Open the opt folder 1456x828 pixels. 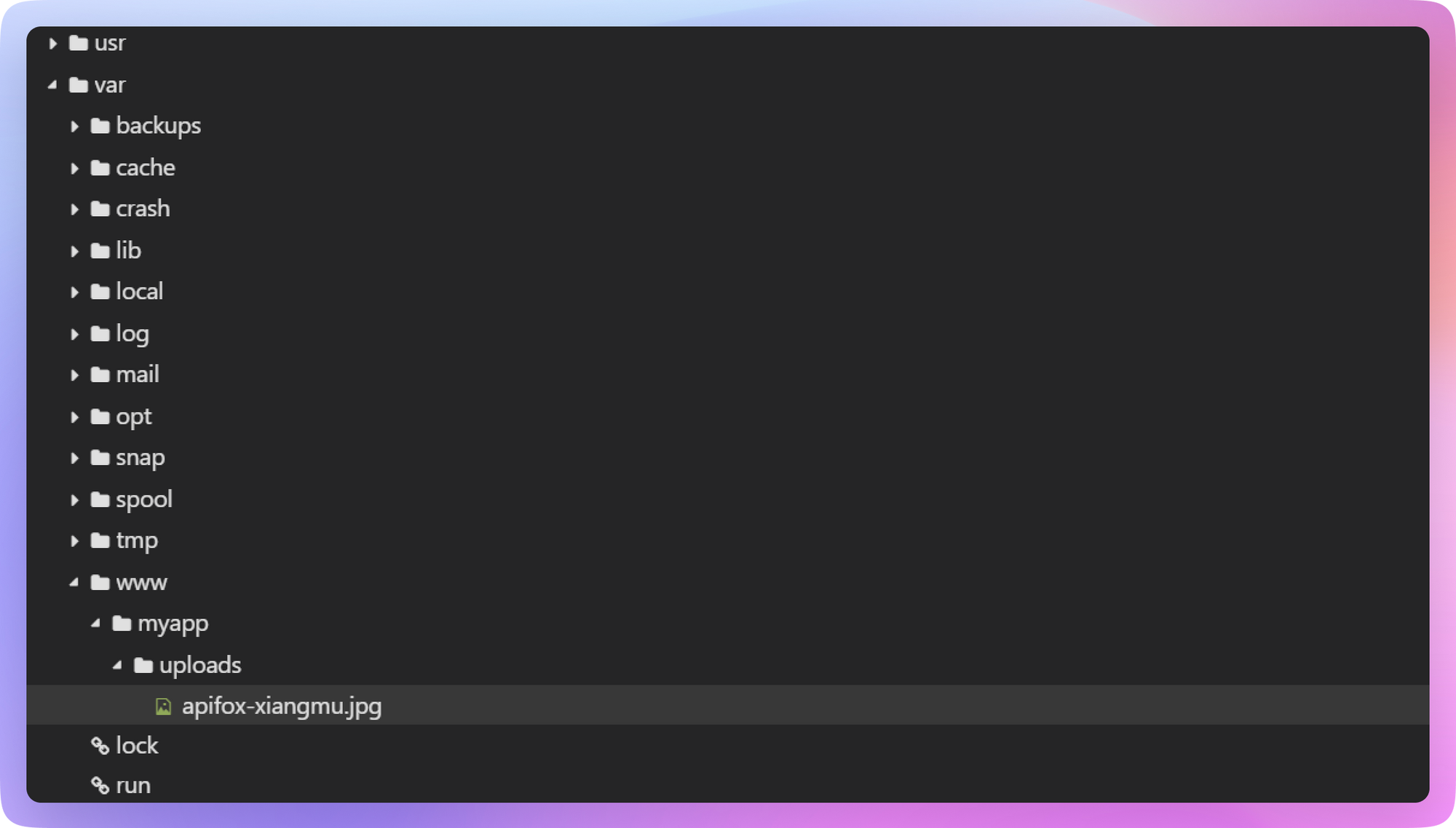pos(134,416)
